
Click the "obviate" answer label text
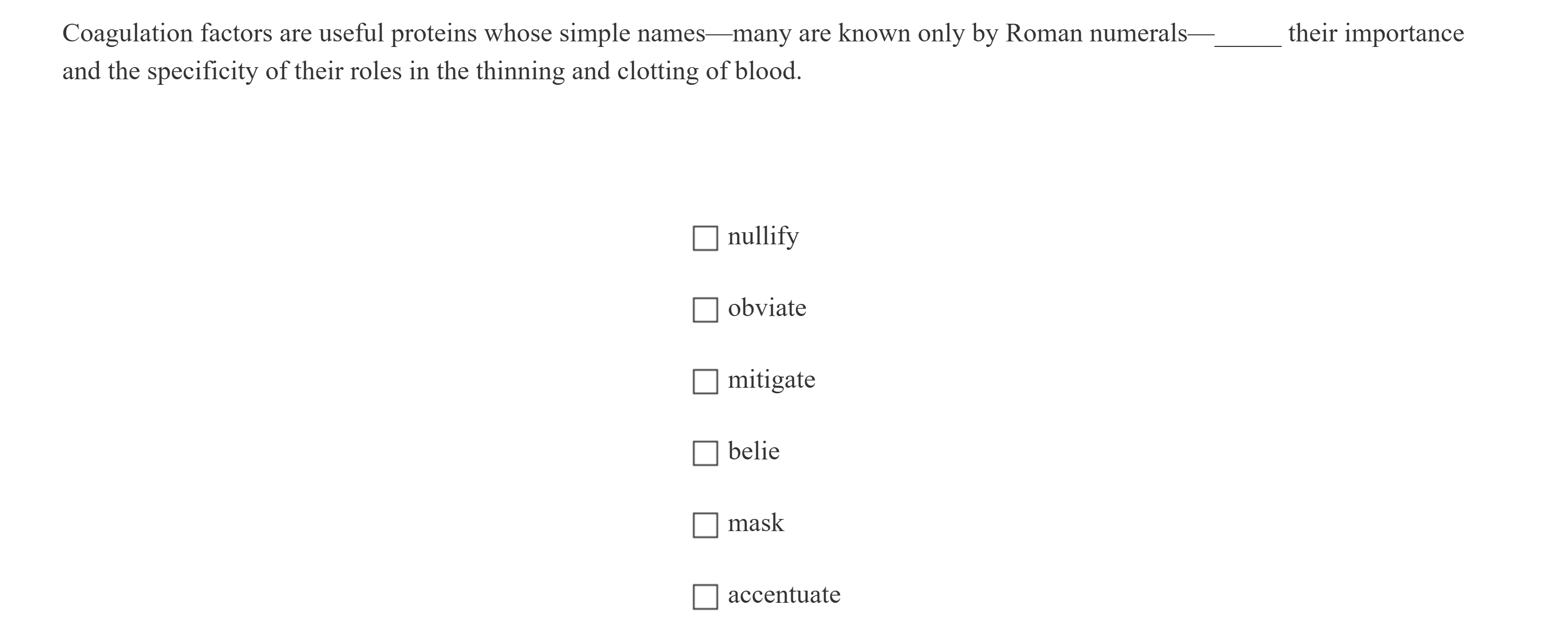point(767,308)
